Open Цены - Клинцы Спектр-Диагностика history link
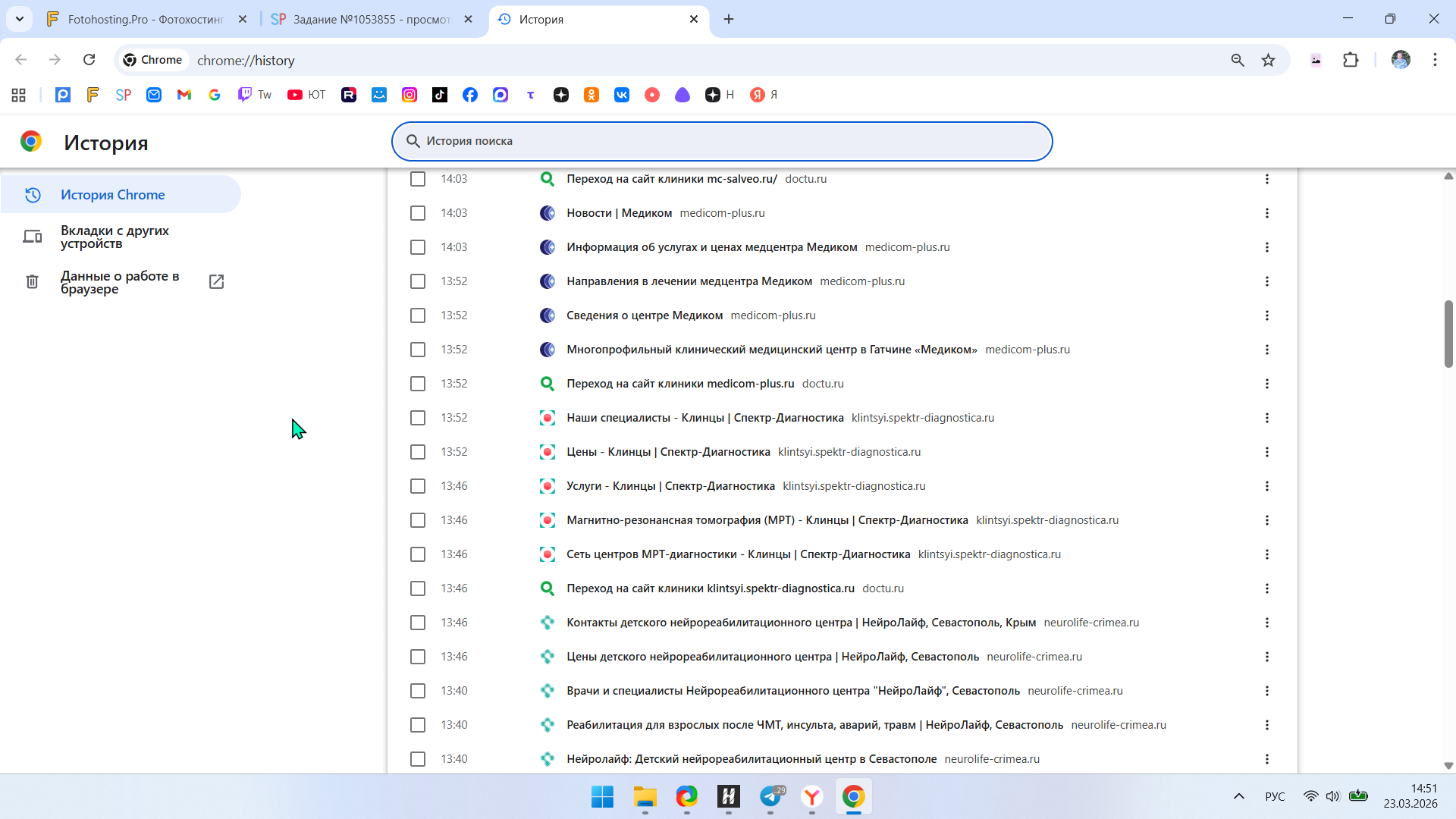The width and height of the screenshot is (1456, 819). coord(667,452)
